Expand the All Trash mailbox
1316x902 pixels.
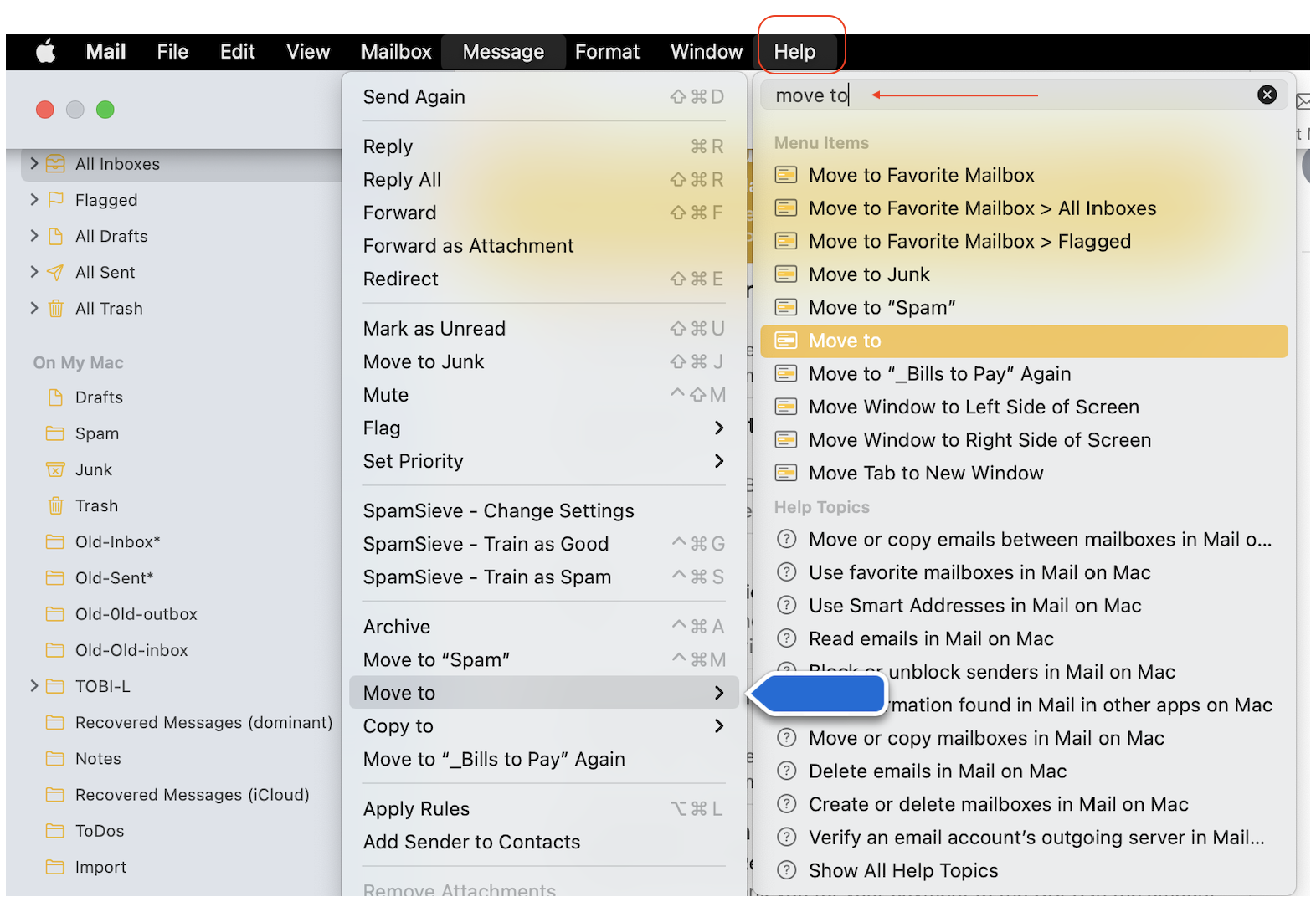pyautogui.click(x=33, y=308)
